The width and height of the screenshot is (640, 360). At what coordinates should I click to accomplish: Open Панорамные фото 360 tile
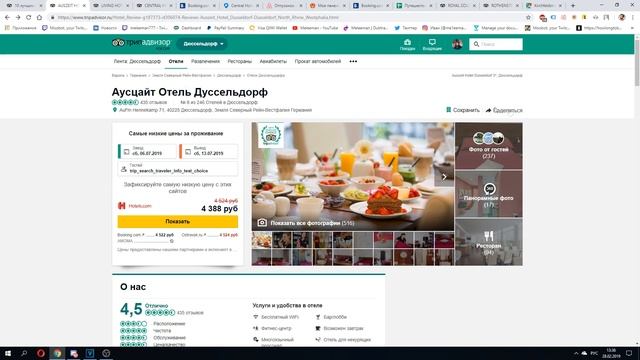[489, 194]
